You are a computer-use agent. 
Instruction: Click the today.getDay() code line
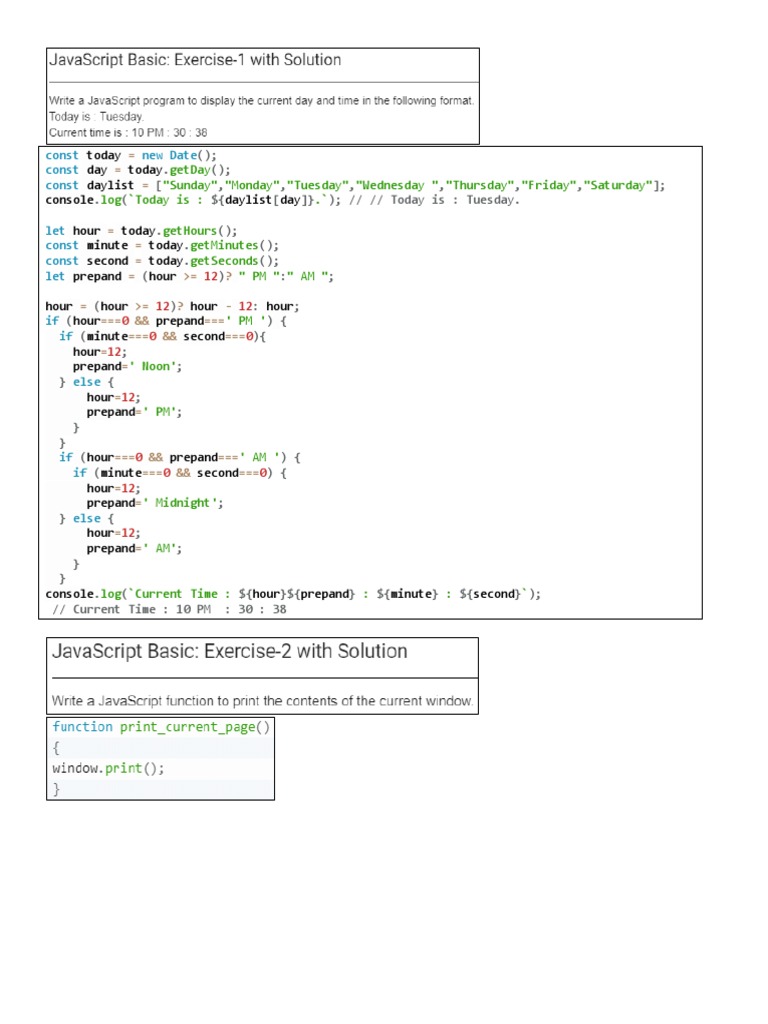coord(138,170)
